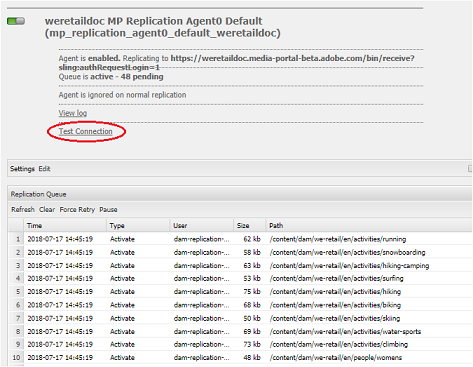Click the Test Connection link
This screenshot has height=367, width=473.
86,131
